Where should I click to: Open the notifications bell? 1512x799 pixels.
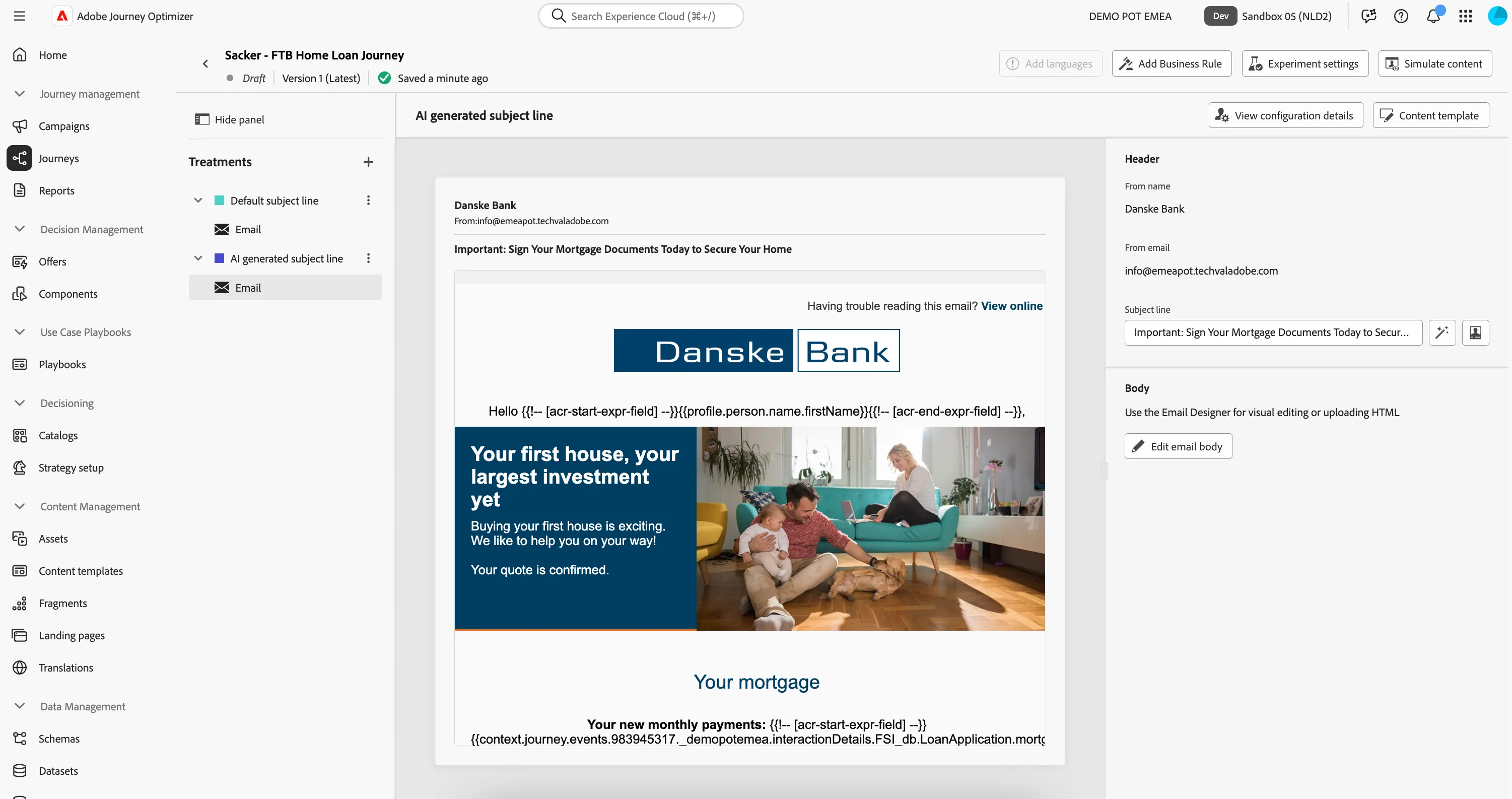pos(1433,16)
